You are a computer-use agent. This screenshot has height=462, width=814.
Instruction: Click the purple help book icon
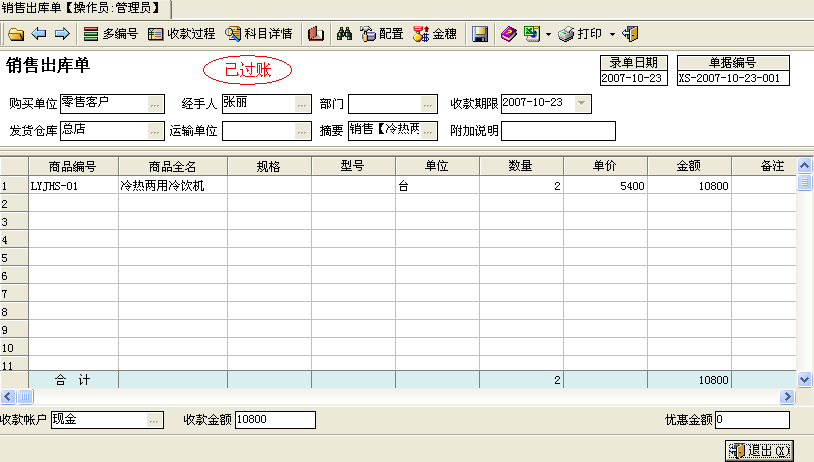(509, 34)
